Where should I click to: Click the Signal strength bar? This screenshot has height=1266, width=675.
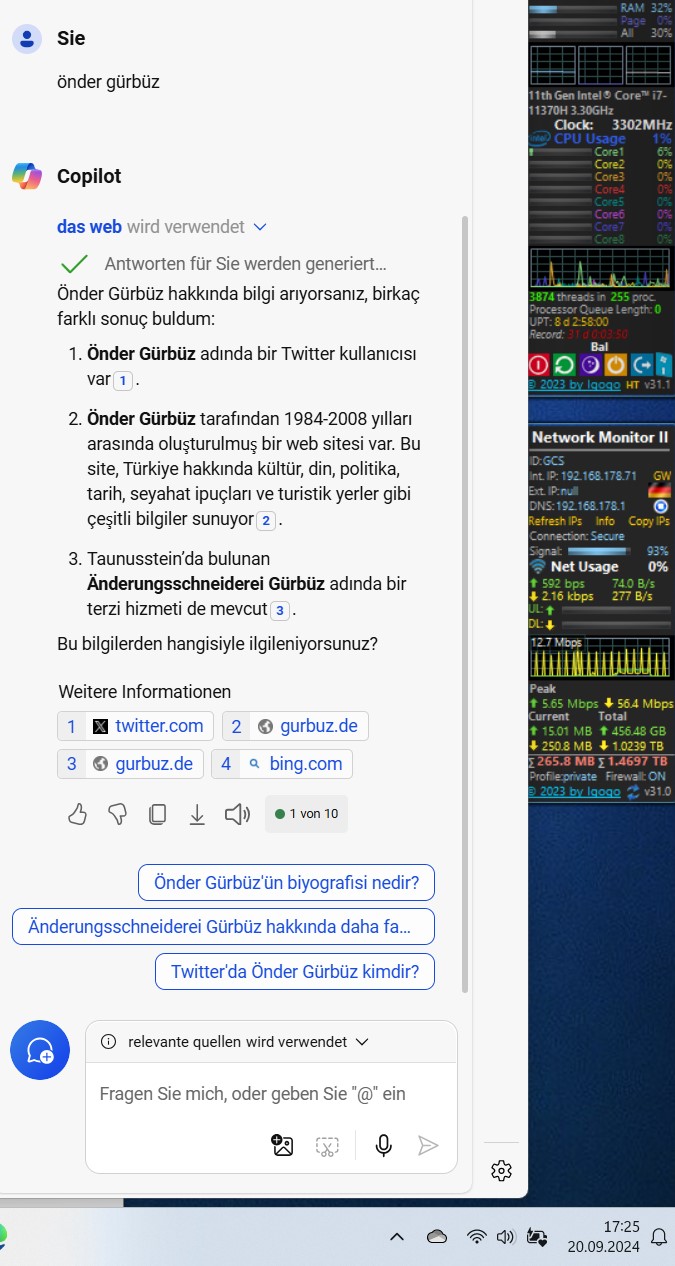pos(601,551)
